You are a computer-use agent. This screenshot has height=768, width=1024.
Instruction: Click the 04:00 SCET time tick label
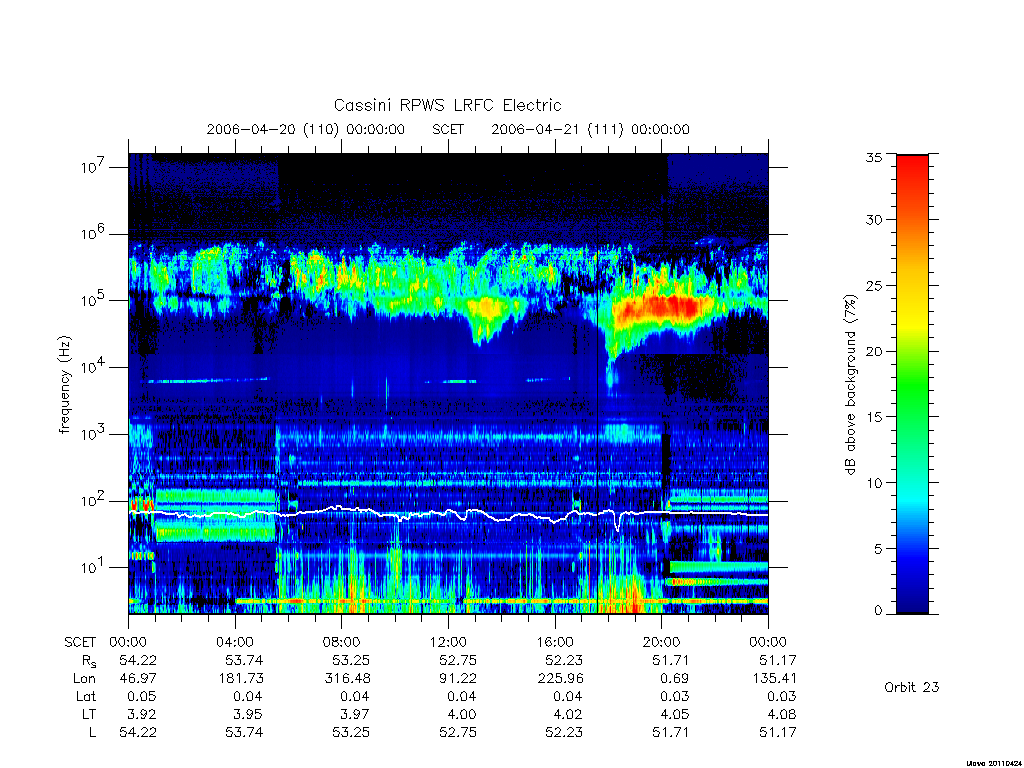pyautogui.click(x=235, y=642)
